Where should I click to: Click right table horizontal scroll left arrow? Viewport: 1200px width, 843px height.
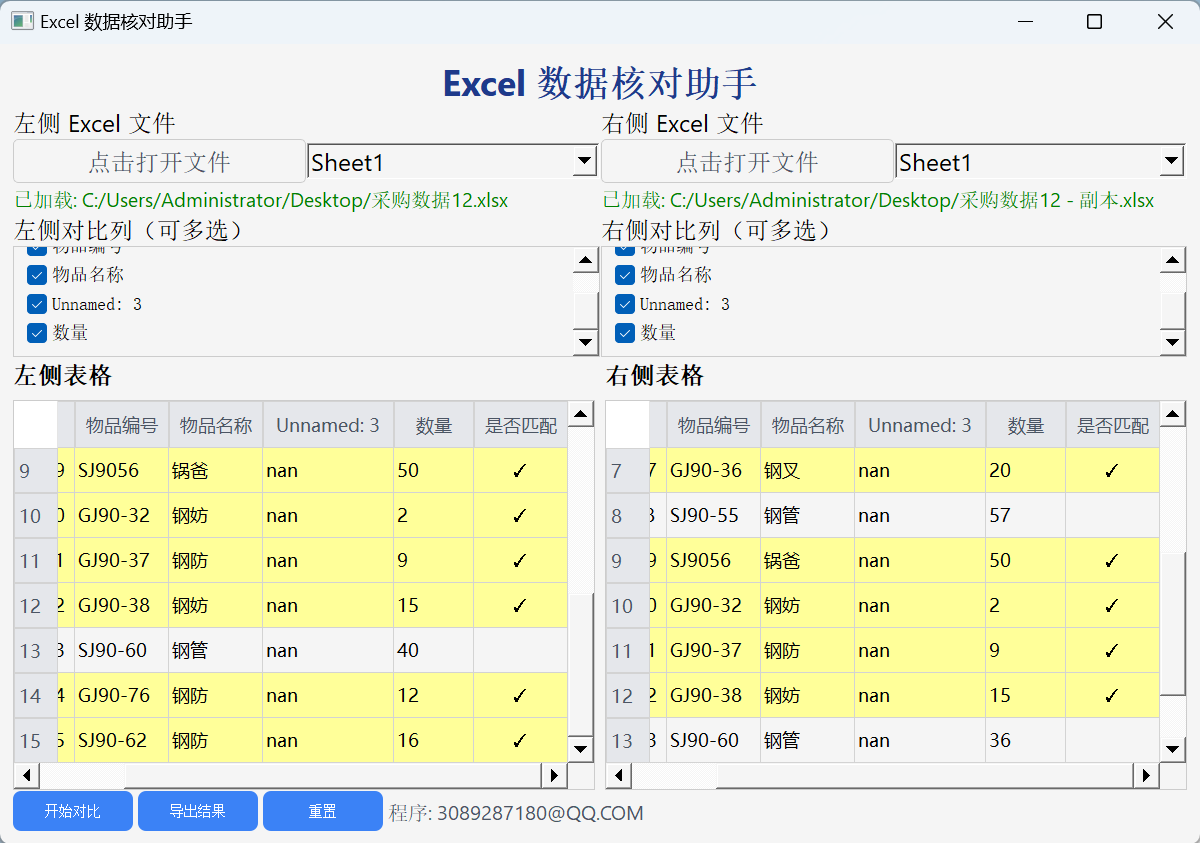coord(619,775)
